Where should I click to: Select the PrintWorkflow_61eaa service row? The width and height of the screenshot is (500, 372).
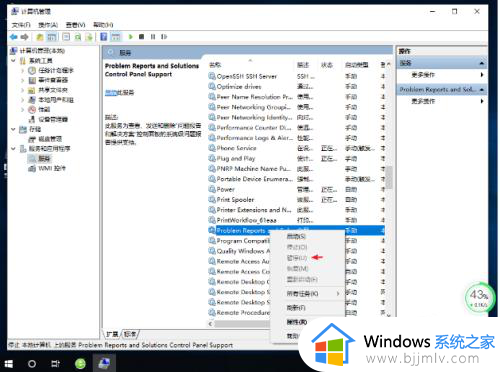pyautogui.click(x=296, y=220)
